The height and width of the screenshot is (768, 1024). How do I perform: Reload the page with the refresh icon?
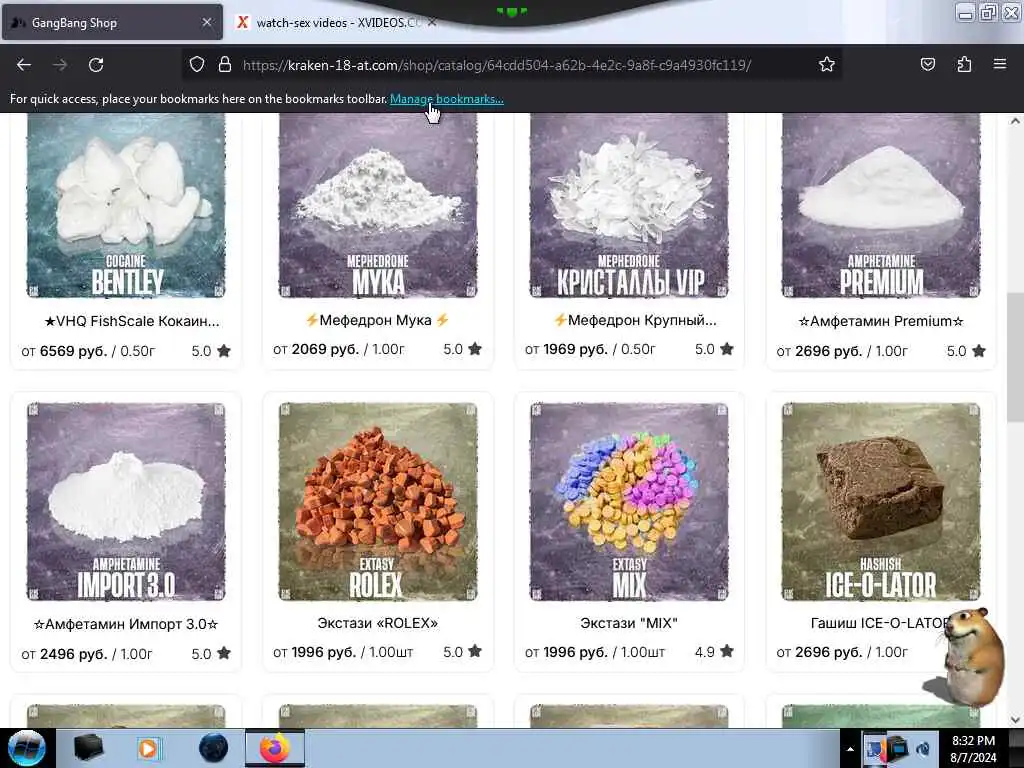(x=96, y=65)
